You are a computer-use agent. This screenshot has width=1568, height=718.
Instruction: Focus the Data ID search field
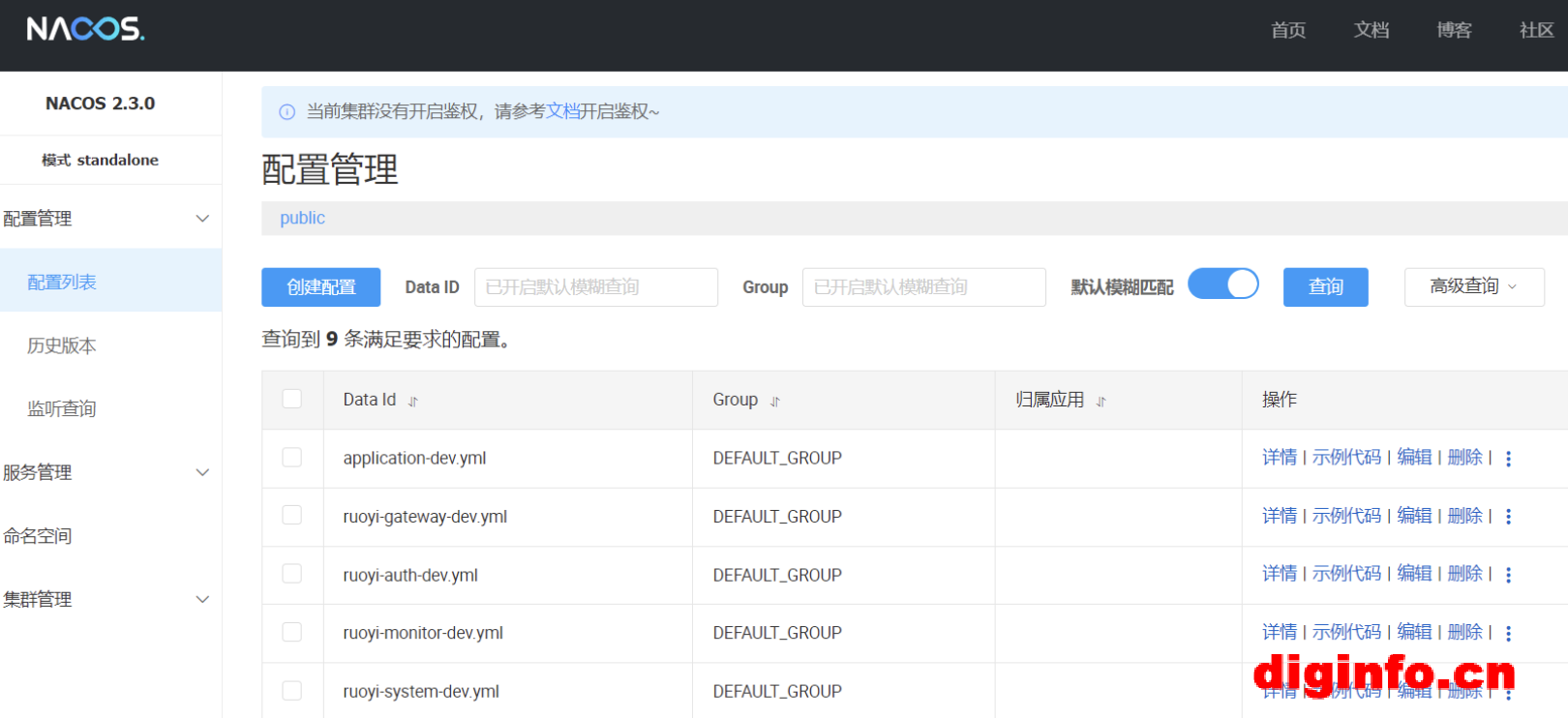tap(596, 287)
